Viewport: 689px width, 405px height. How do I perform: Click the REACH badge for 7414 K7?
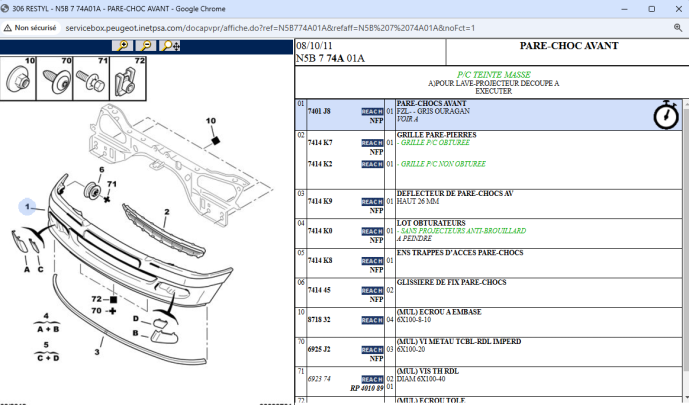[x=372, y=143]
